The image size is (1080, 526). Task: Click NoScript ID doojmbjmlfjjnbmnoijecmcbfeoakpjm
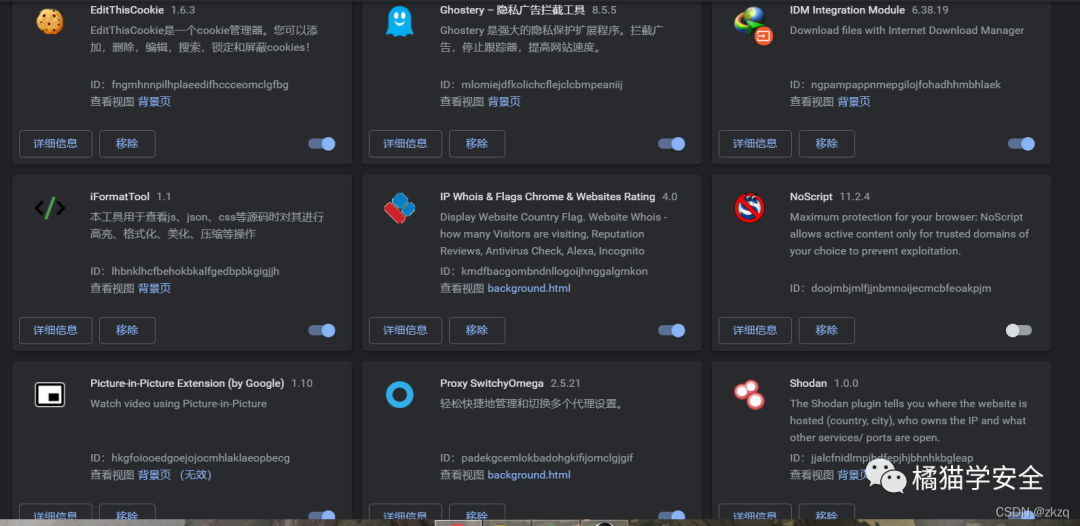pos(901,288)
